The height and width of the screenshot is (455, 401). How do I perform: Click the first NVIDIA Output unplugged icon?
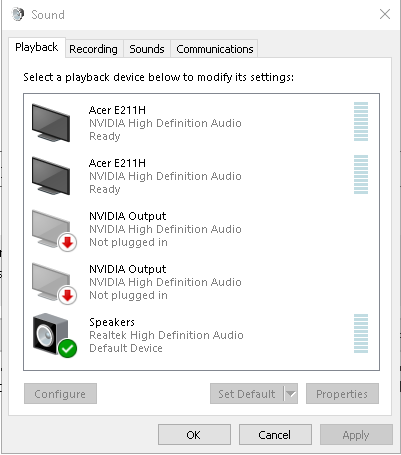click(x=54, y=230)
